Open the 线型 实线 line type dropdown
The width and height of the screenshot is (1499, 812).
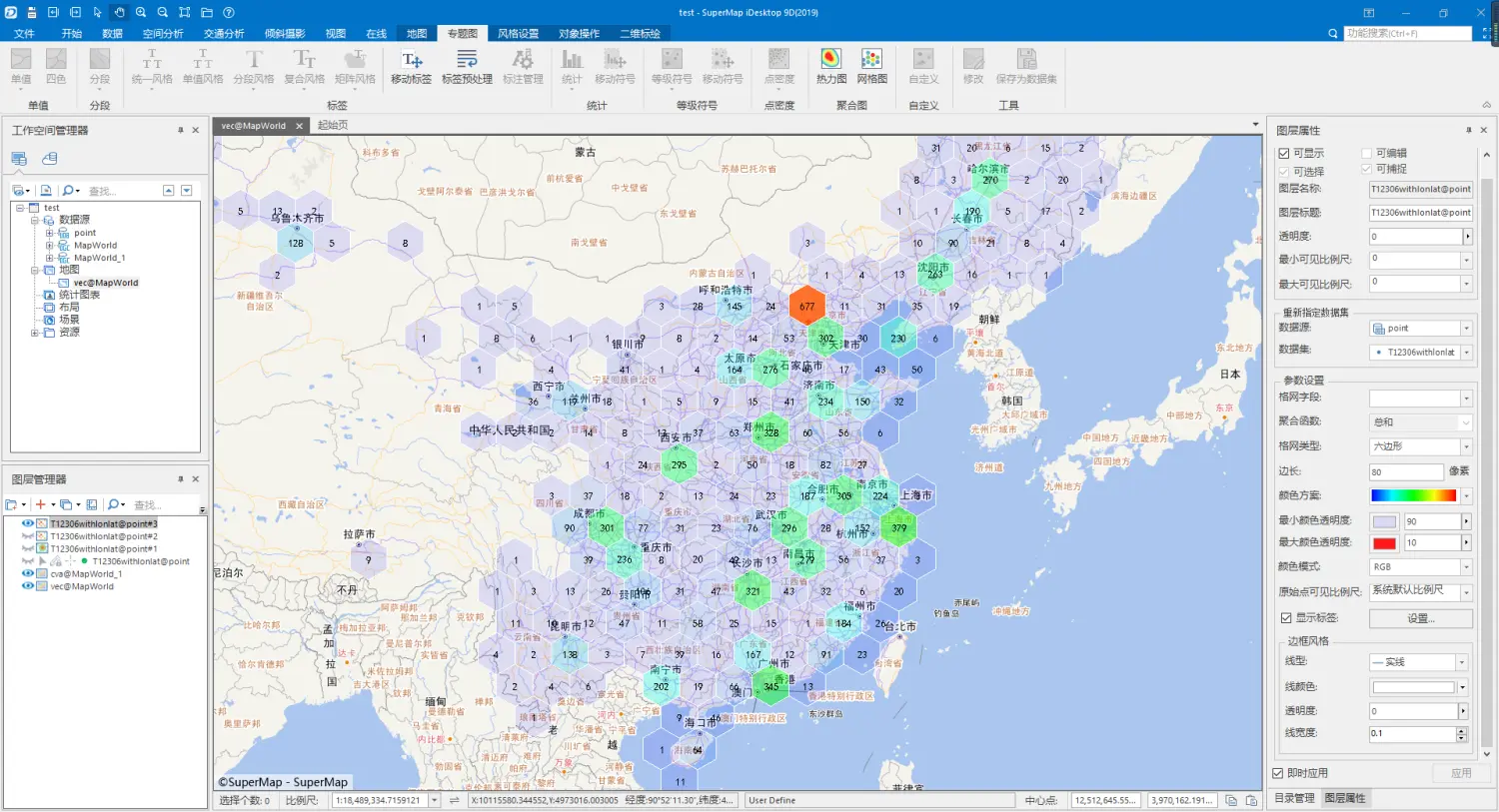pyautogui.click(x=1461, y=662)
